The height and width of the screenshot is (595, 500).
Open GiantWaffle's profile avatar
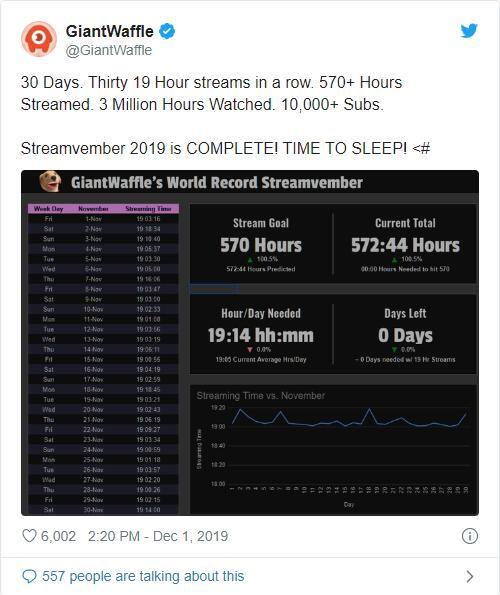39,39
